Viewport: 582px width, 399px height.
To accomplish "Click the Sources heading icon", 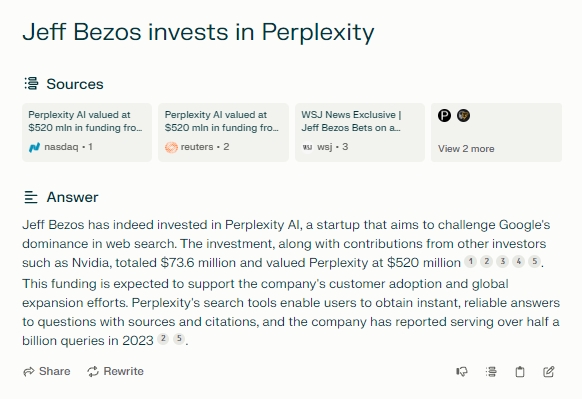I will click(31, 84).
